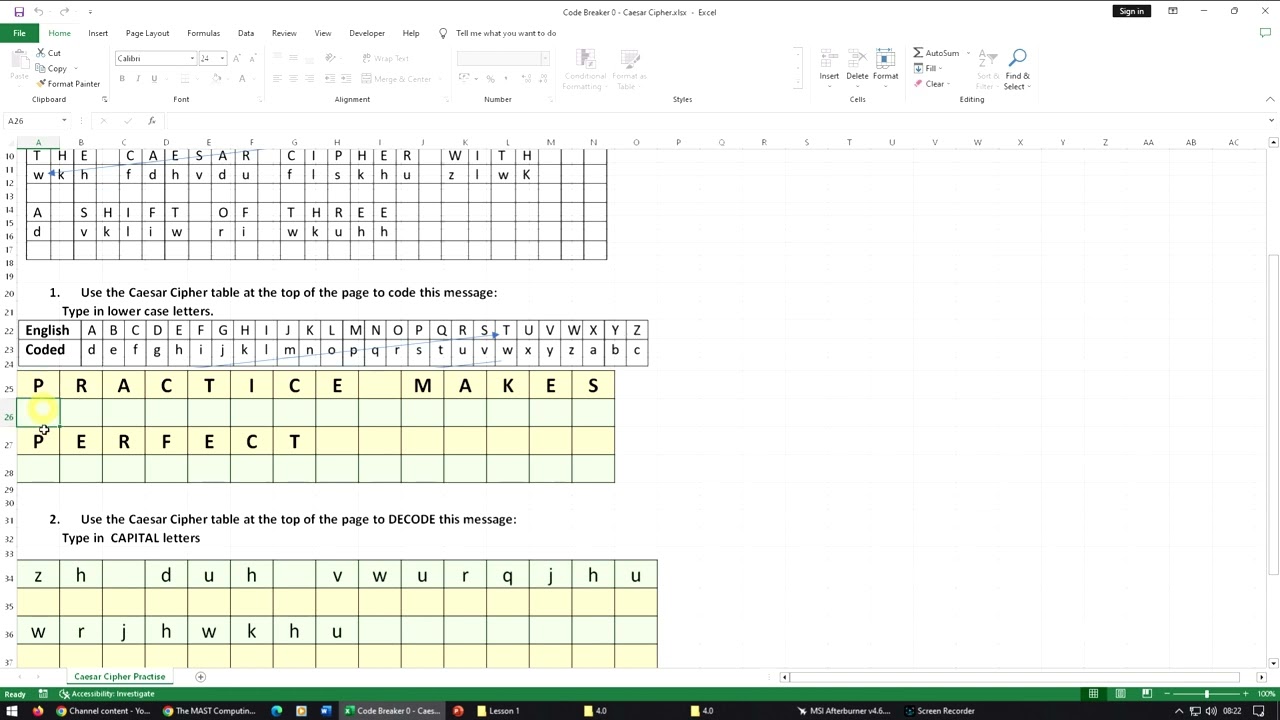
Task: Collapse the ribbon with the chevron
Action: pyautogui.click(x=1270, y=99)
